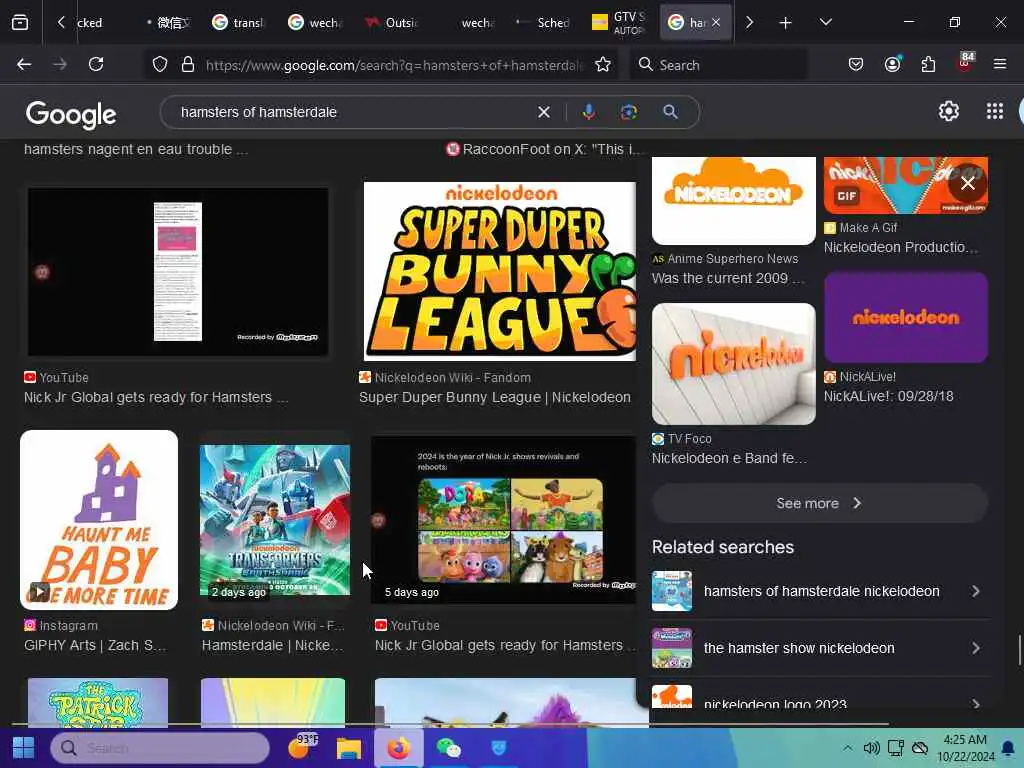Open volume speaker tray icon
Image resolution: width=1024 pixels, height=768 pixels.
pyautogui.click(x=871, y=748)
